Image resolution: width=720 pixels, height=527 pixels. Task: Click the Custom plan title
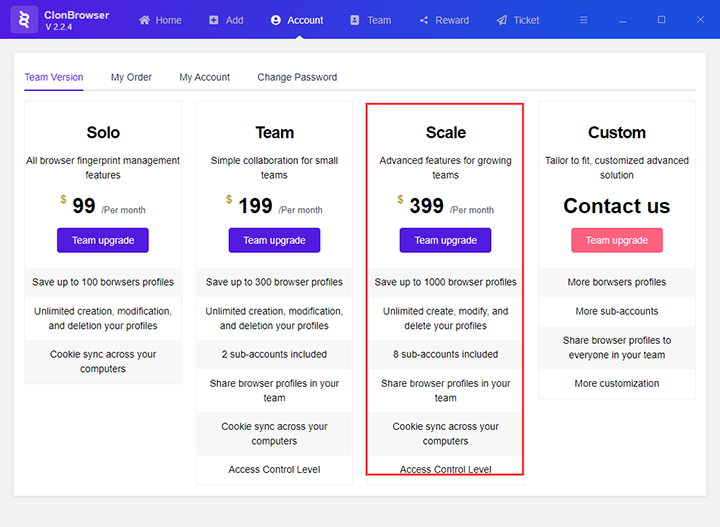[x=617, y=133]
